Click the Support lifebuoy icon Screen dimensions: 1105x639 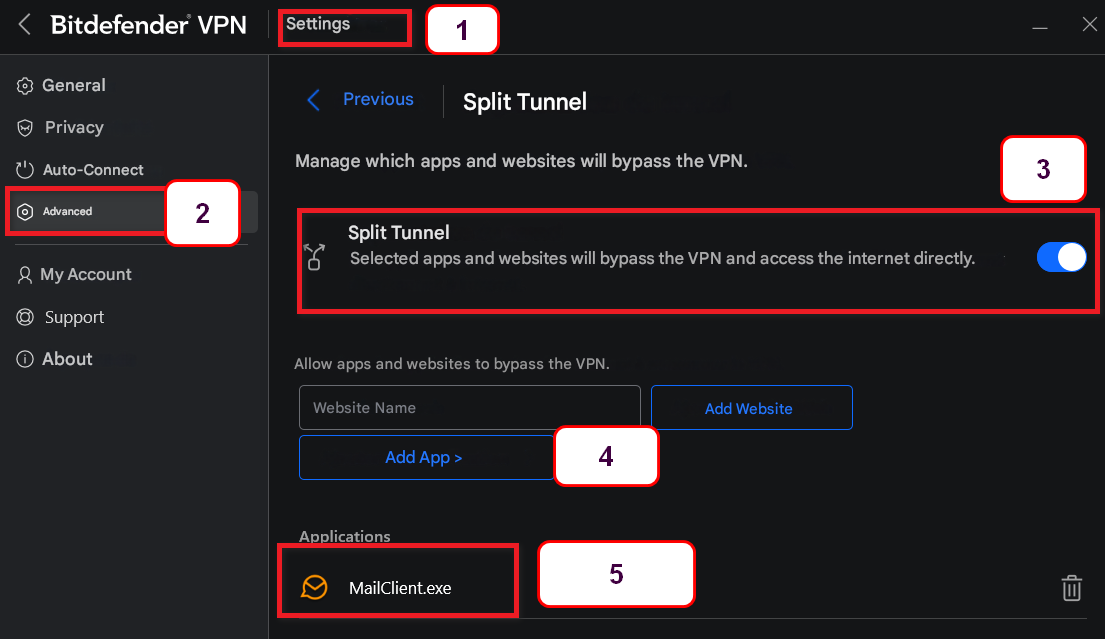(26, 317)
